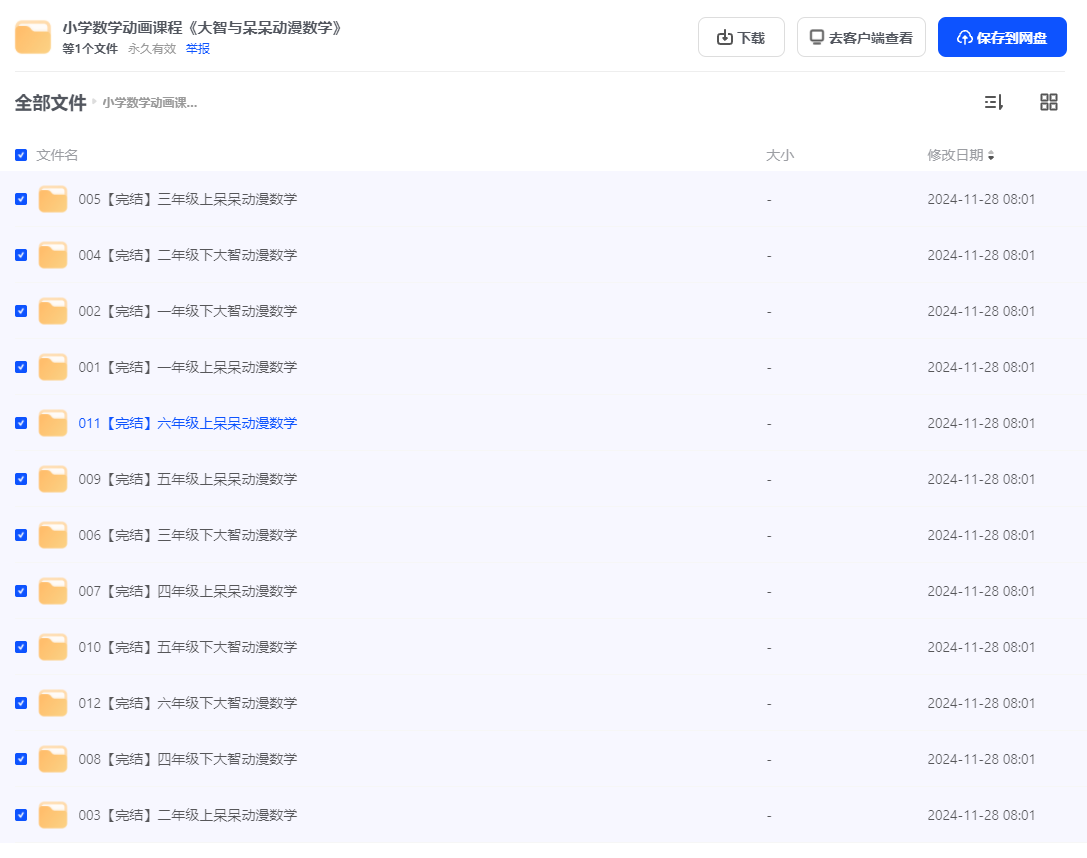Uncheck 010 五年级下大智动漫数学
The height and width of the screenshot is (858, 1087).
pyautogui.click(x=20, y=647)
